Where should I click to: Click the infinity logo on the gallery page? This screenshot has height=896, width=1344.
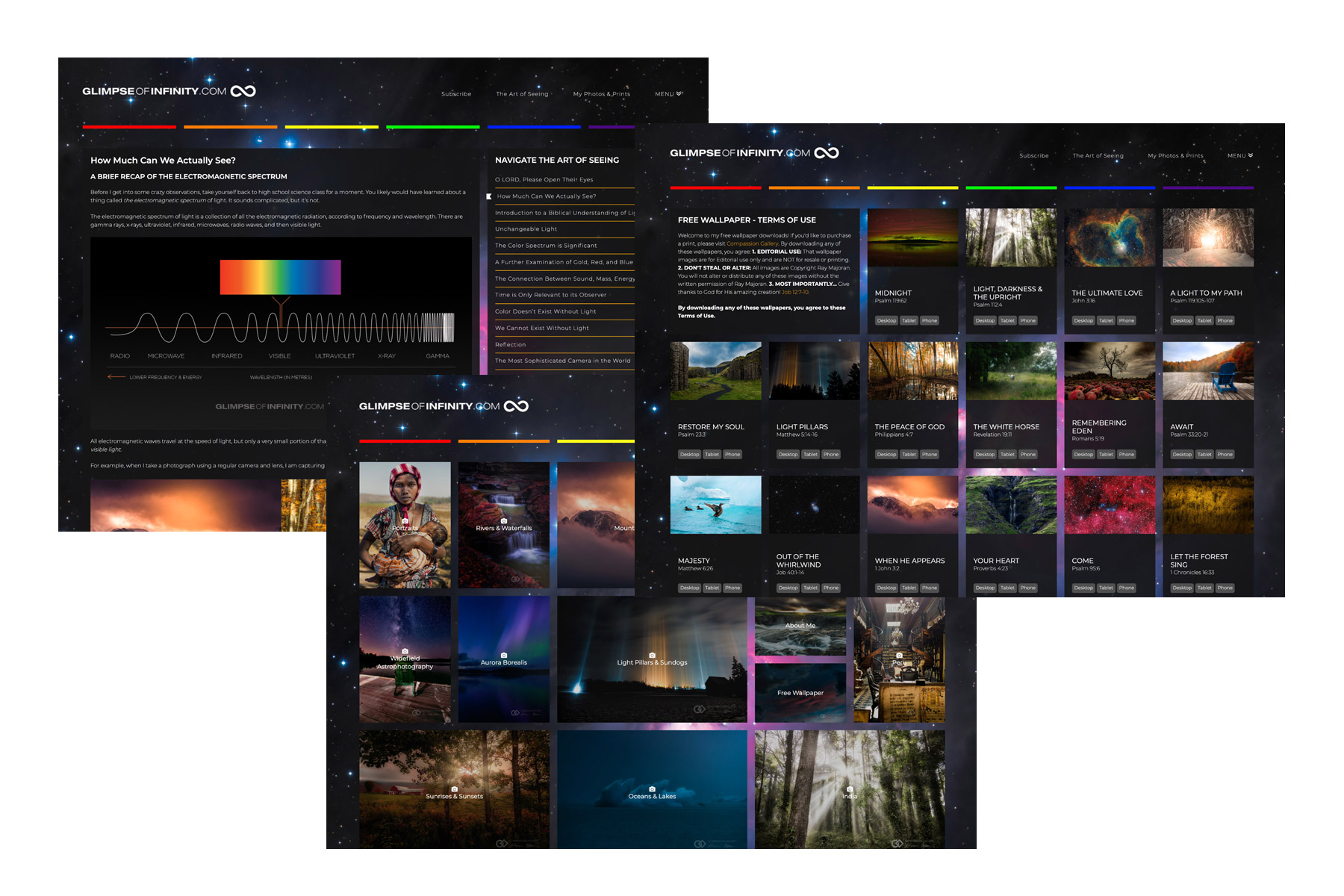point(516,406)
